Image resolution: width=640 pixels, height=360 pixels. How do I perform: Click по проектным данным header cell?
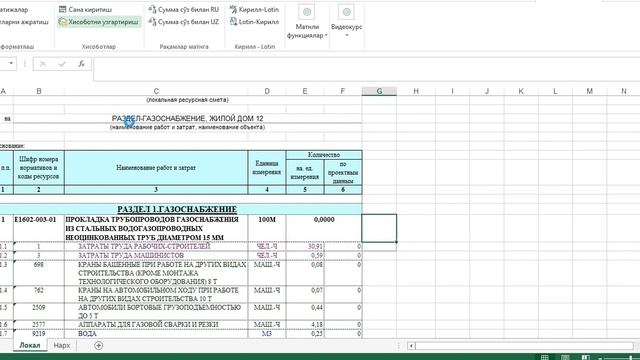(x=343, y=172)
